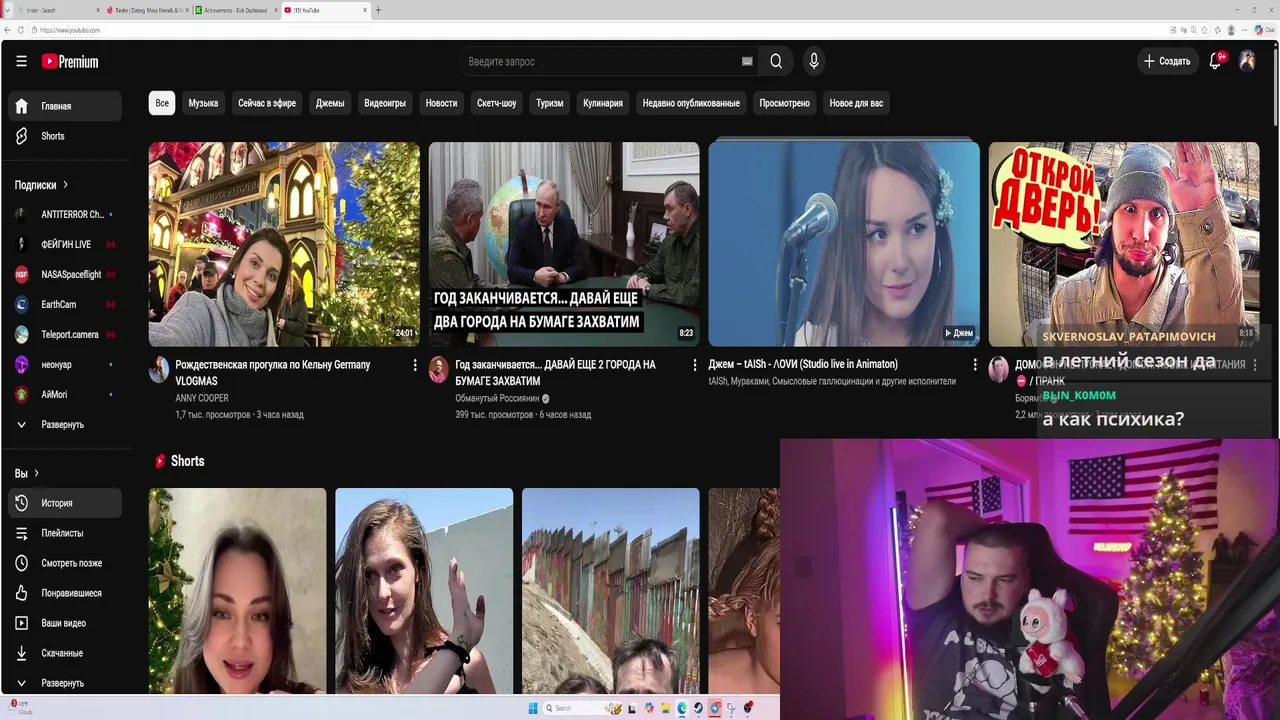Start voice search with the microphone icon
The image size is (1280, 720).
coord(814,62)
